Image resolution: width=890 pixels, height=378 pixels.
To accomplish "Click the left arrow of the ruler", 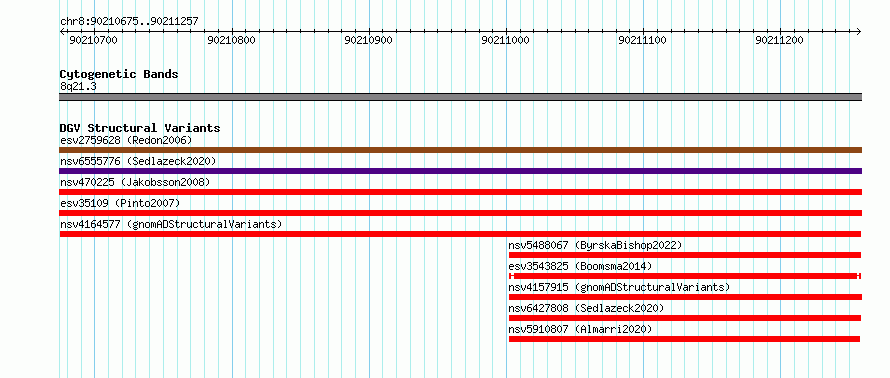I will [62, 31].
